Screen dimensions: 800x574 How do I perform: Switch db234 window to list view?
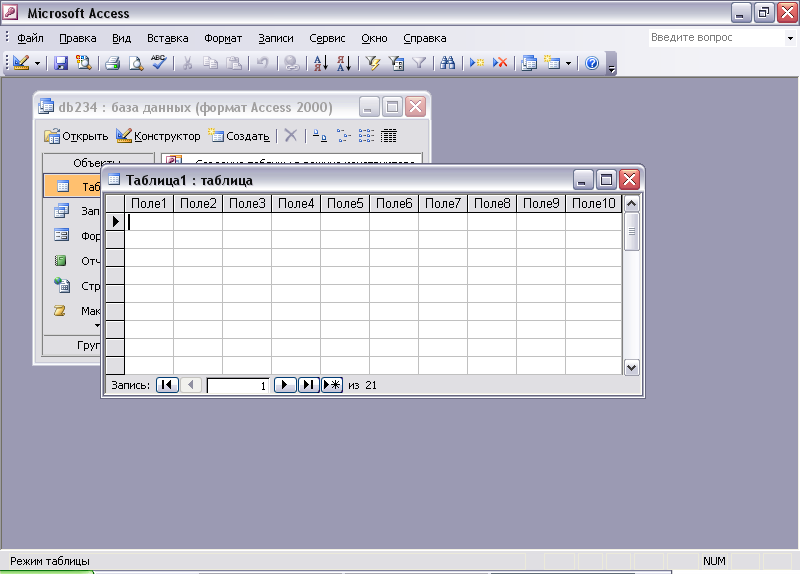coord(366,136)
